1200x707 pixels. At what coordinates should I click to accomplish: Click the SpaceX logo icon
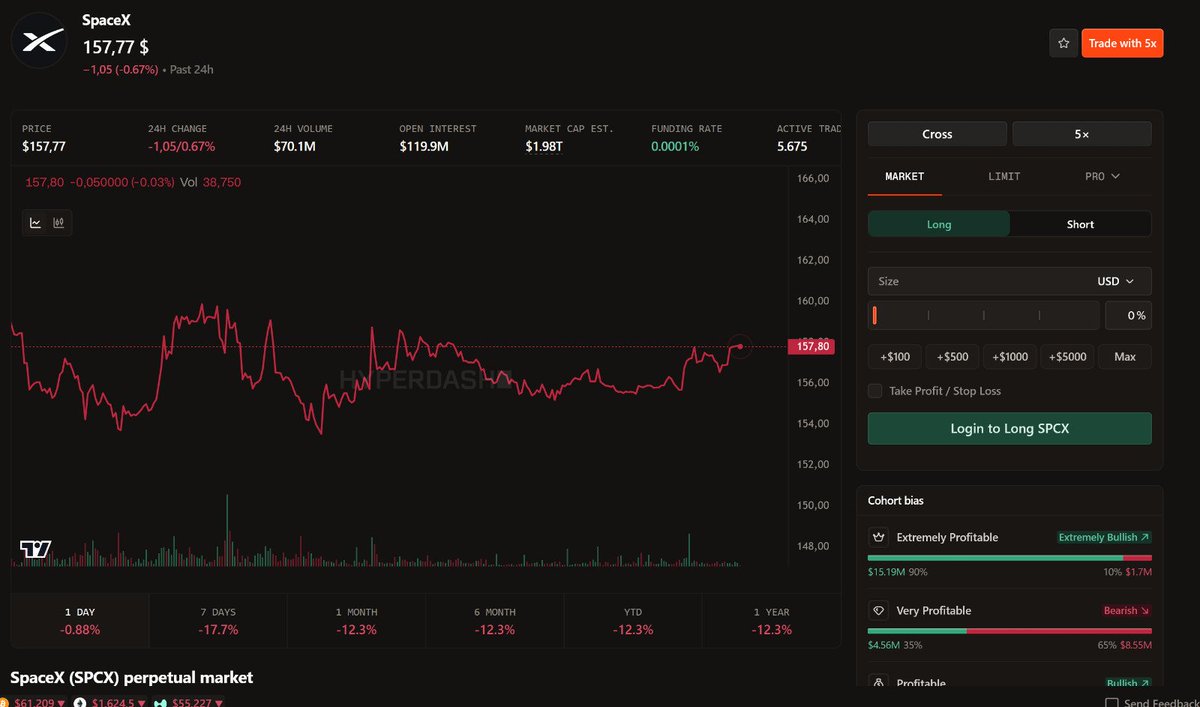(39, 40)
